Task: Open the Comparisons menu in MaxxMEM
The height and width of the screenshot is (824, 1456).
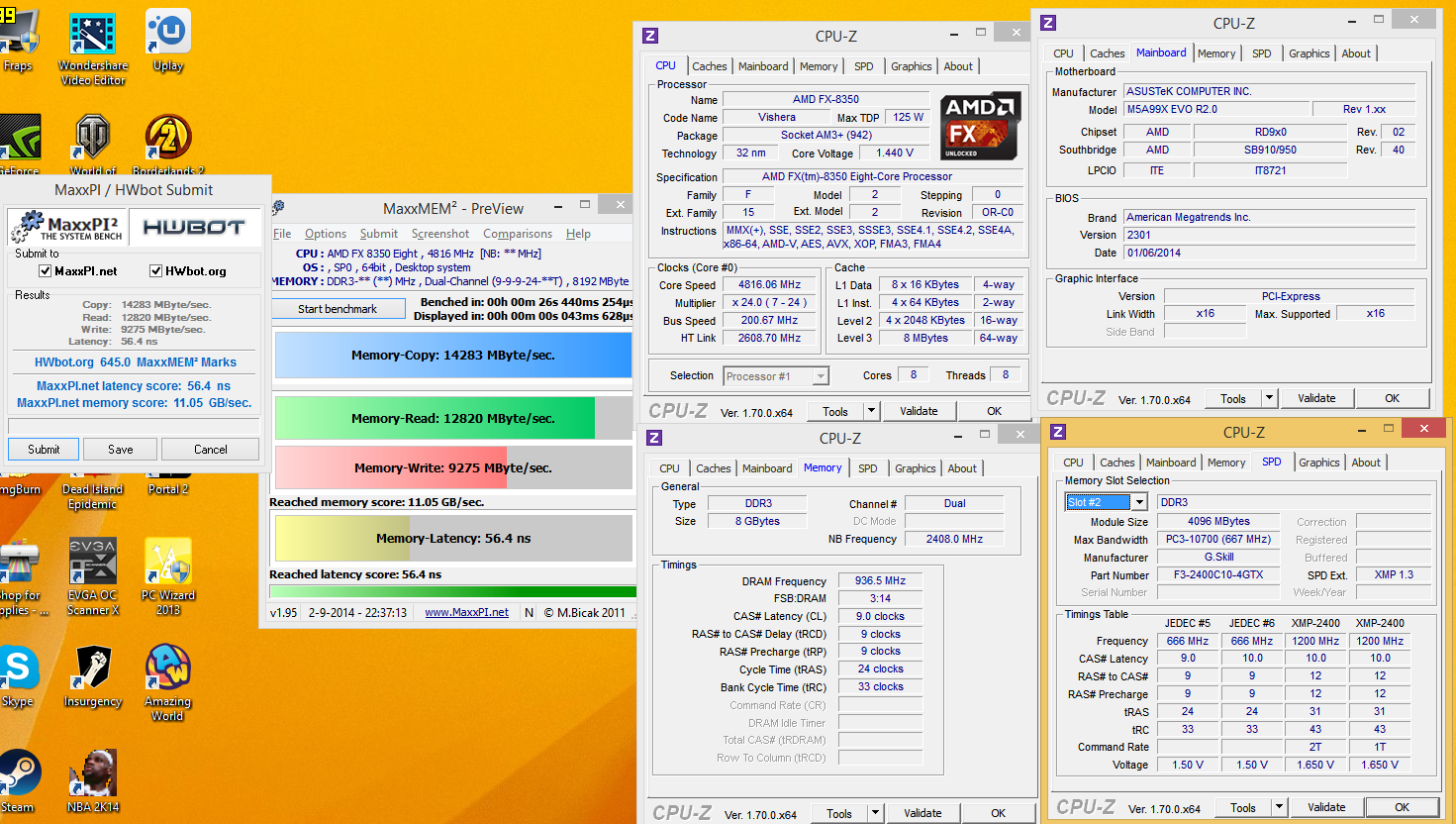Action: coord(518,234)
